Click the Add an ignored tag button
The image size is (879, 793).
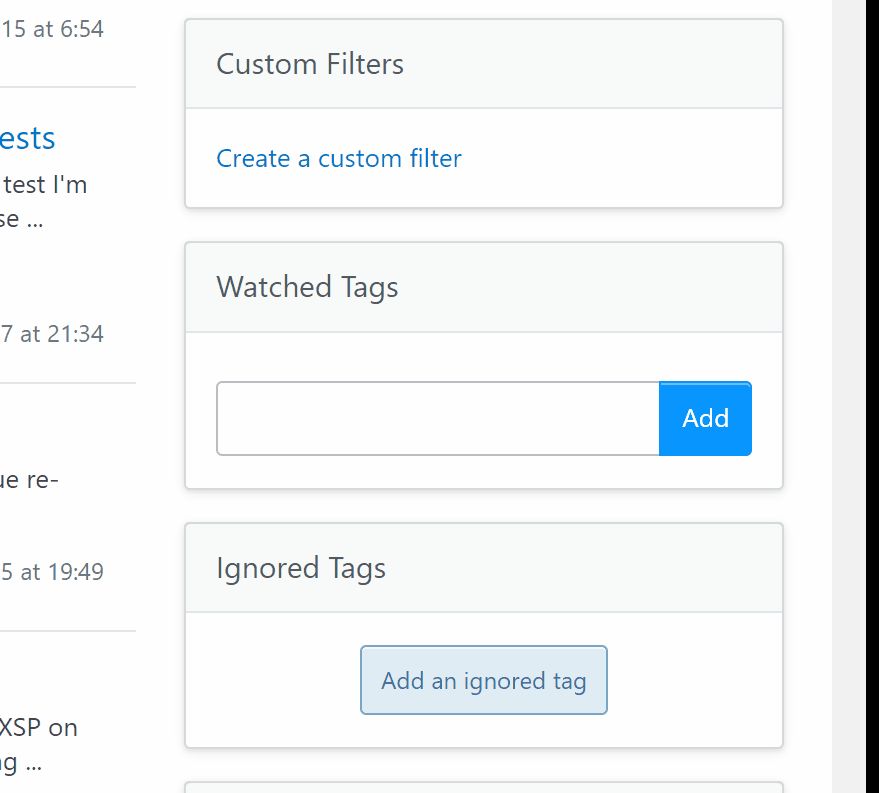(483, 681)
